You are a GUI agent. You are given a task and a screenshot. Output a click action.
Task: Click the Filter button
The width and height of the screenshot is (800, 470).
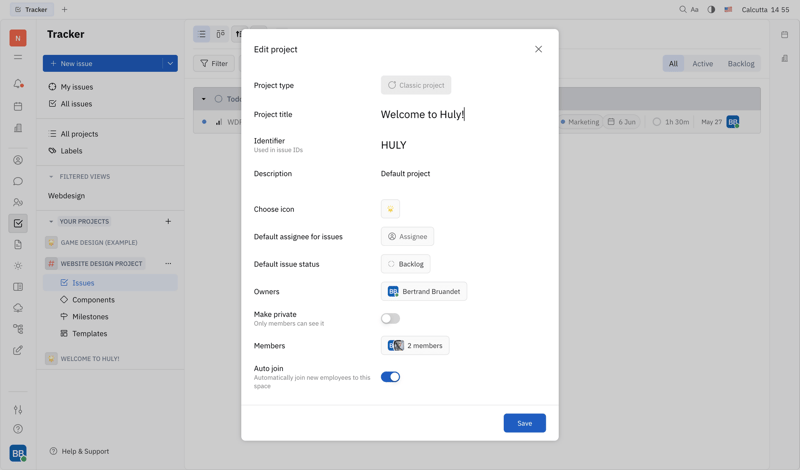pos(214,63)
